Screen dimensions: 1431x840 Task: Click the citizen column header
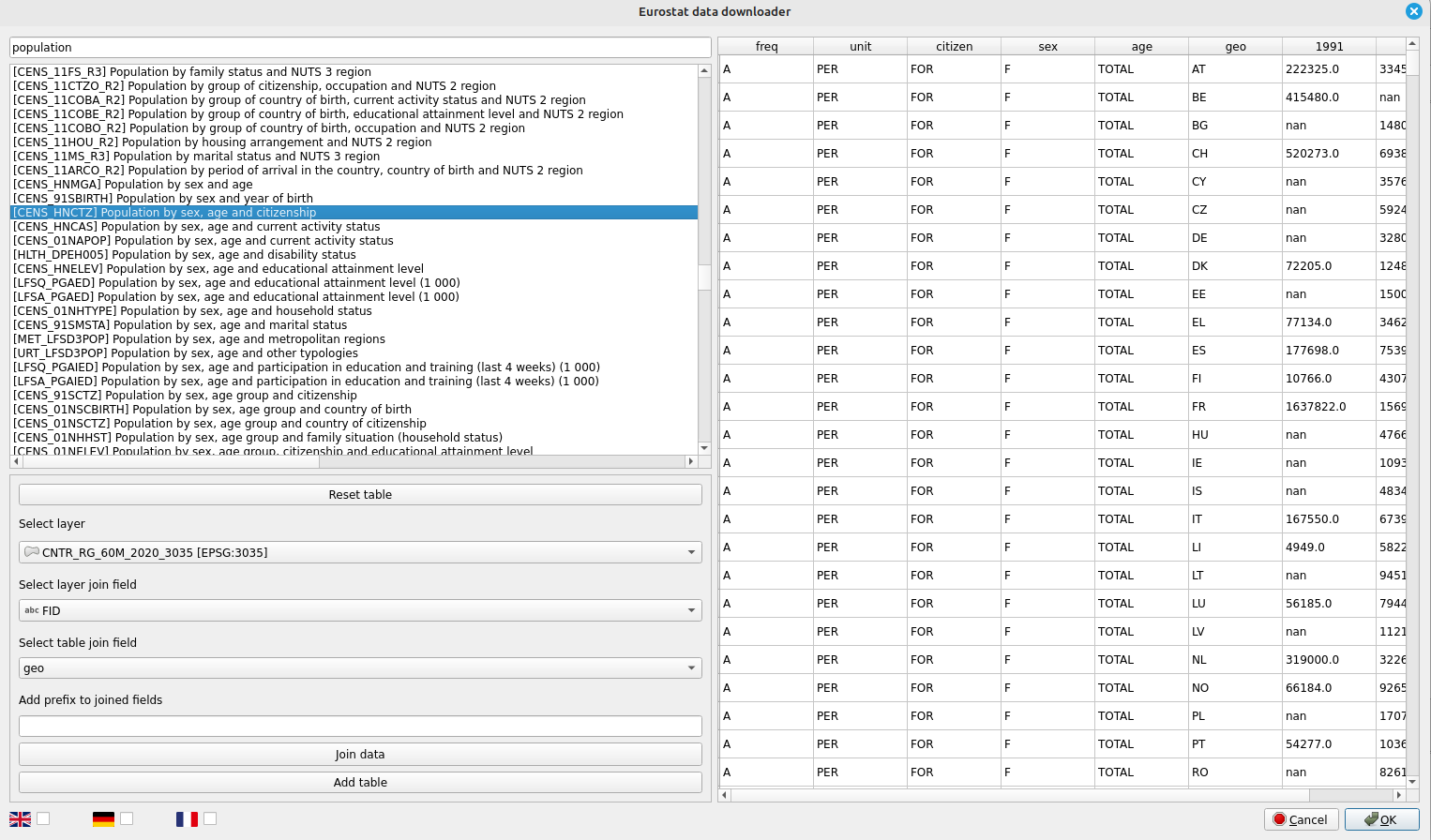(954, 46)
